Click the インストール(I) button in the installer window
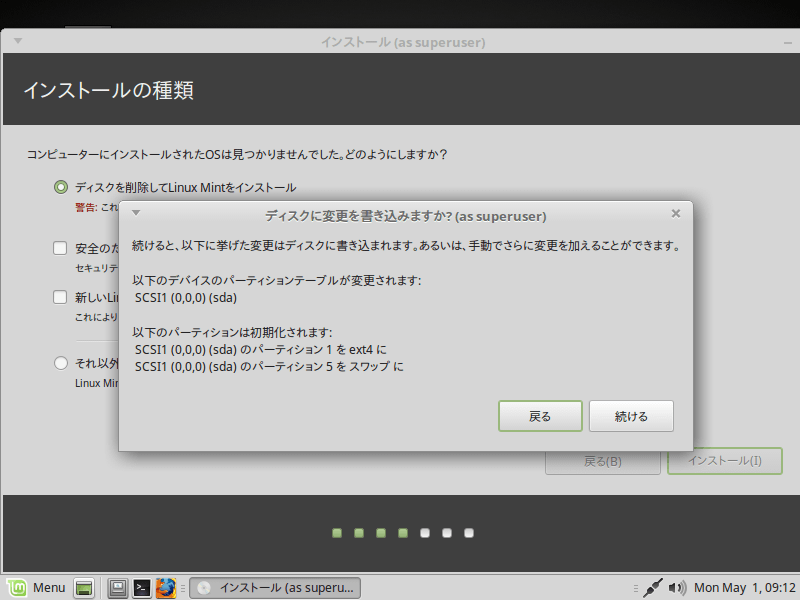 (724, 461)
